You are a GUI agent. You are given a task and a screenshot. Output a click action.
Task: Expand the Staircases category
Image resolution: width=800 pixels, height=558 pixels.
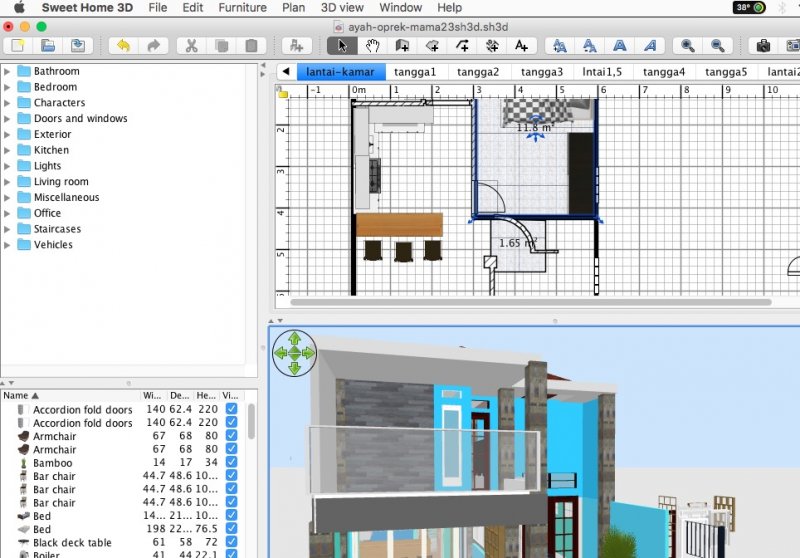pyautogui.click(x=8, y=229)
